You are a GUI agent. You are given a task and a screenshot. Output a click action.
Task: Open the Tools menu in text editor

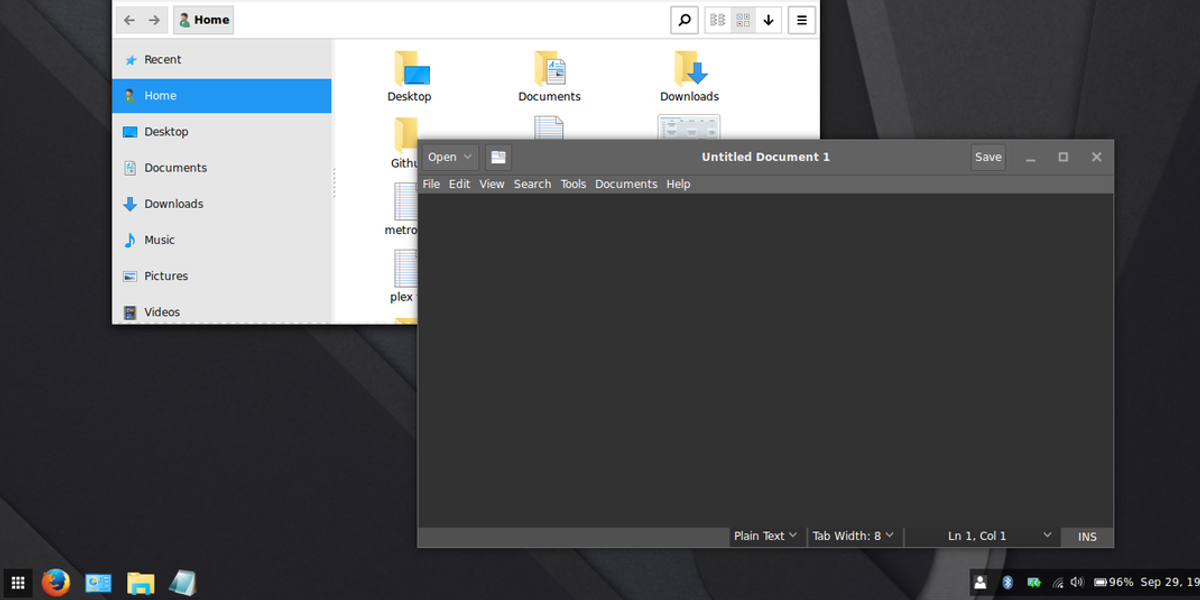[573, 184]
